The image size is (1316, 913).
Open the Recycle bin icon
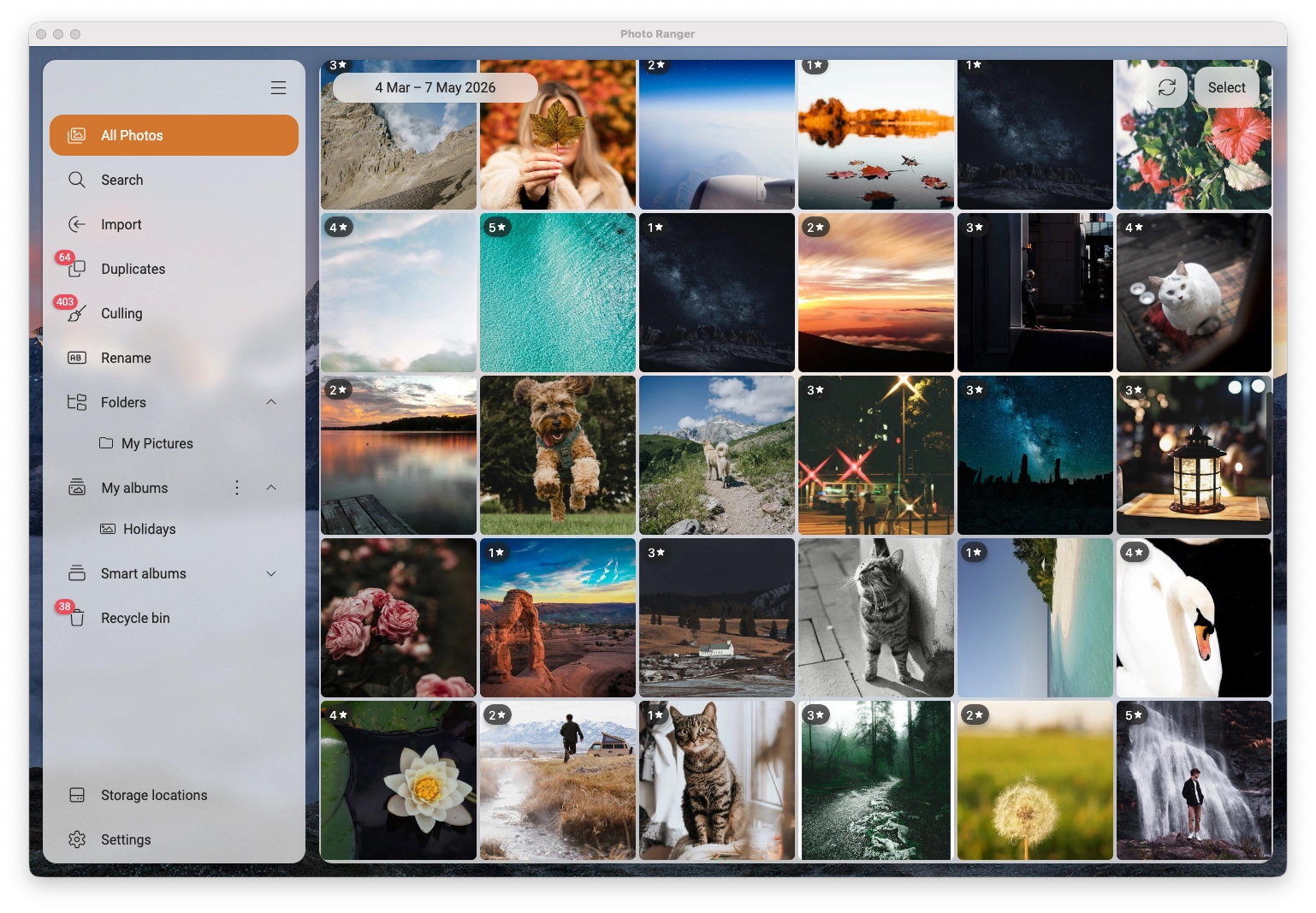[77, 618]
